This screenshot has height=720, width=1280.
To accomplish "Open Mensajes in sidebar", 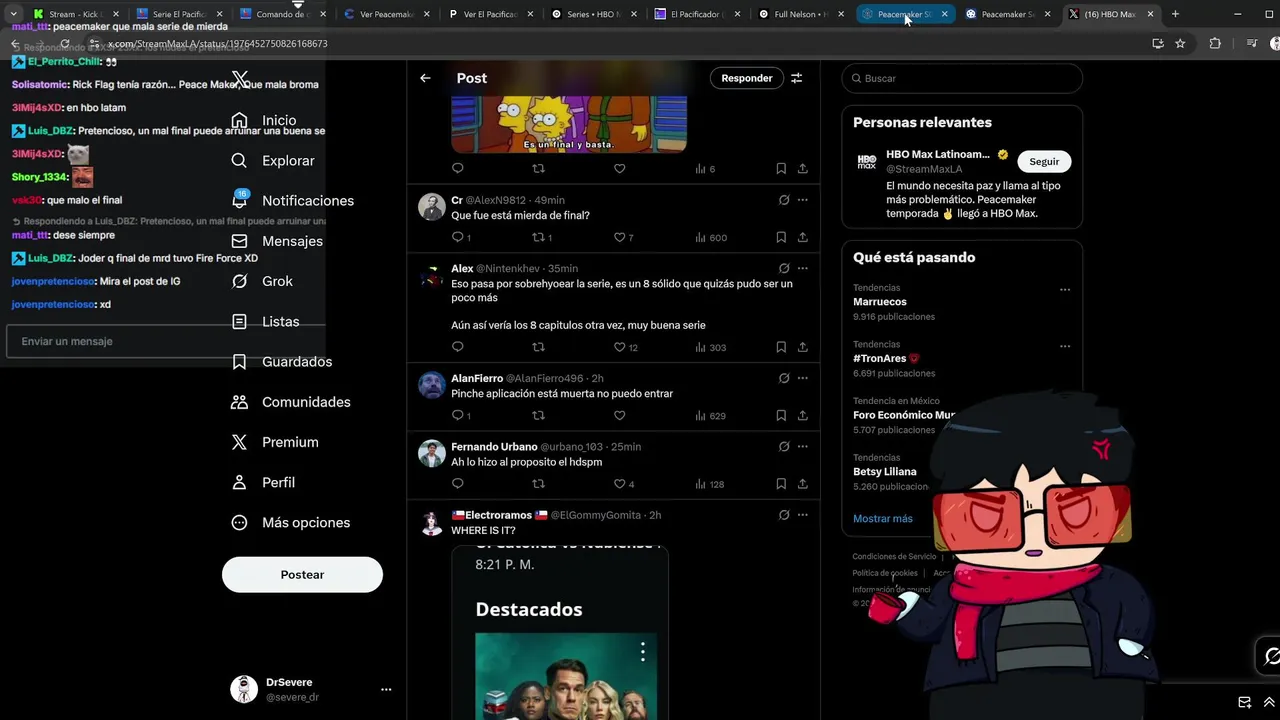I will pos(292,241).
